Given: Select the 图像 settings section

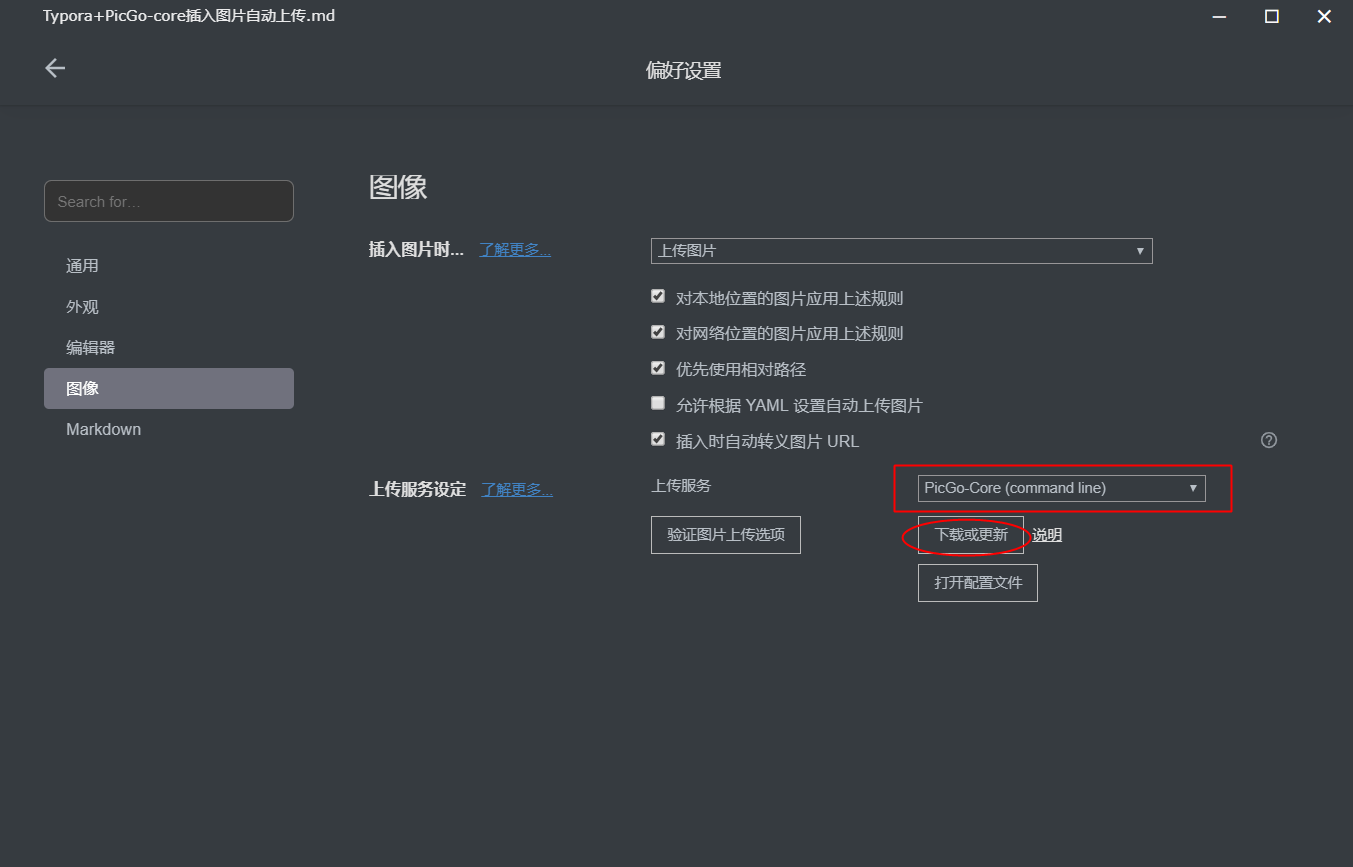Looking at the screenshot, I should coord(169,388).
